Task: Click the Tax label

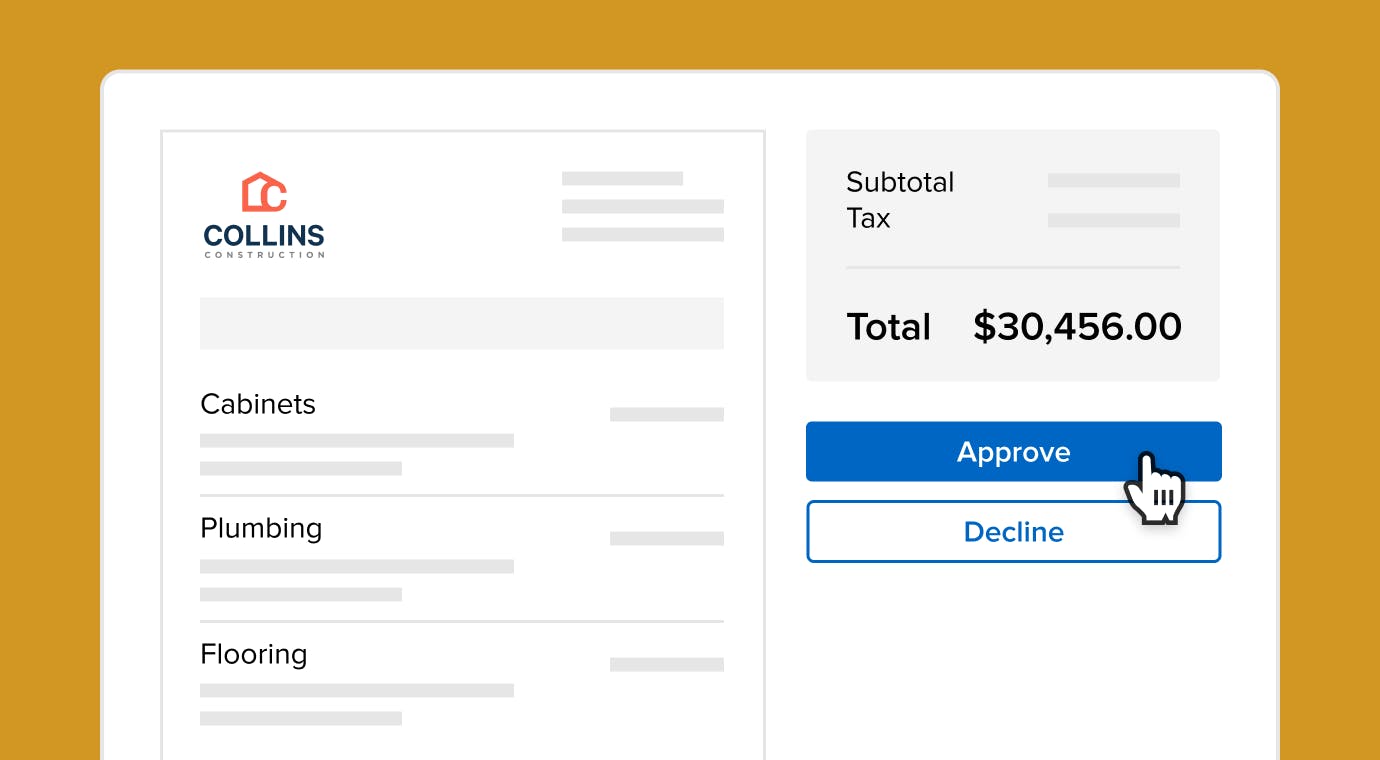Action: pos(868,218)
